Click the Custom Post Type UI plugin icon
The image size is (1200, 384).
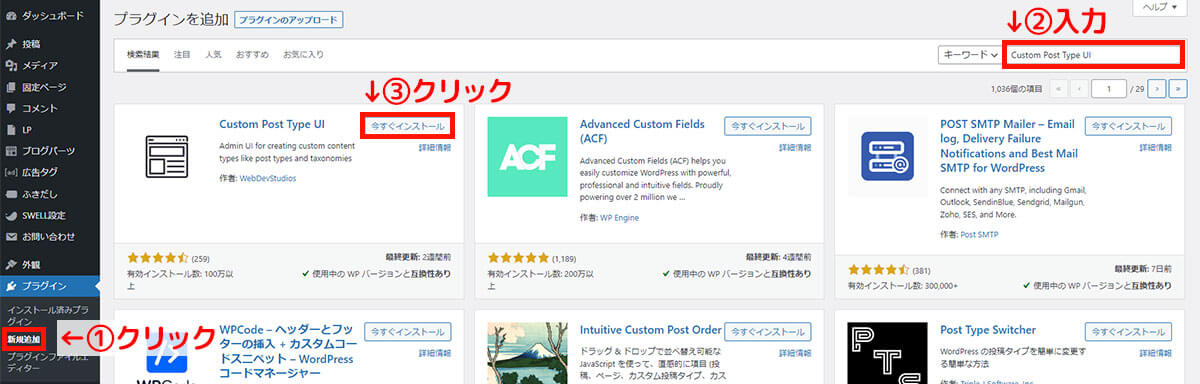(166, 158)
